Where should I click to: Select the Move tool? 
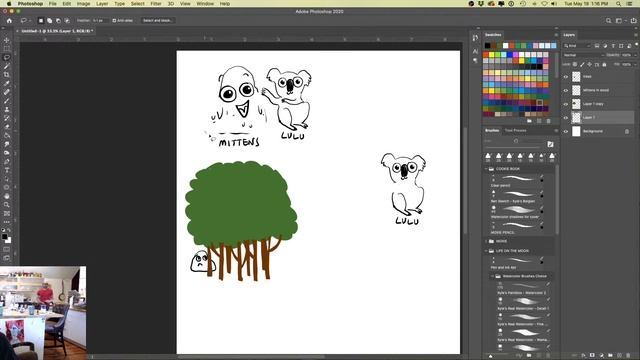pyautogui.click(x=7, y=40)
